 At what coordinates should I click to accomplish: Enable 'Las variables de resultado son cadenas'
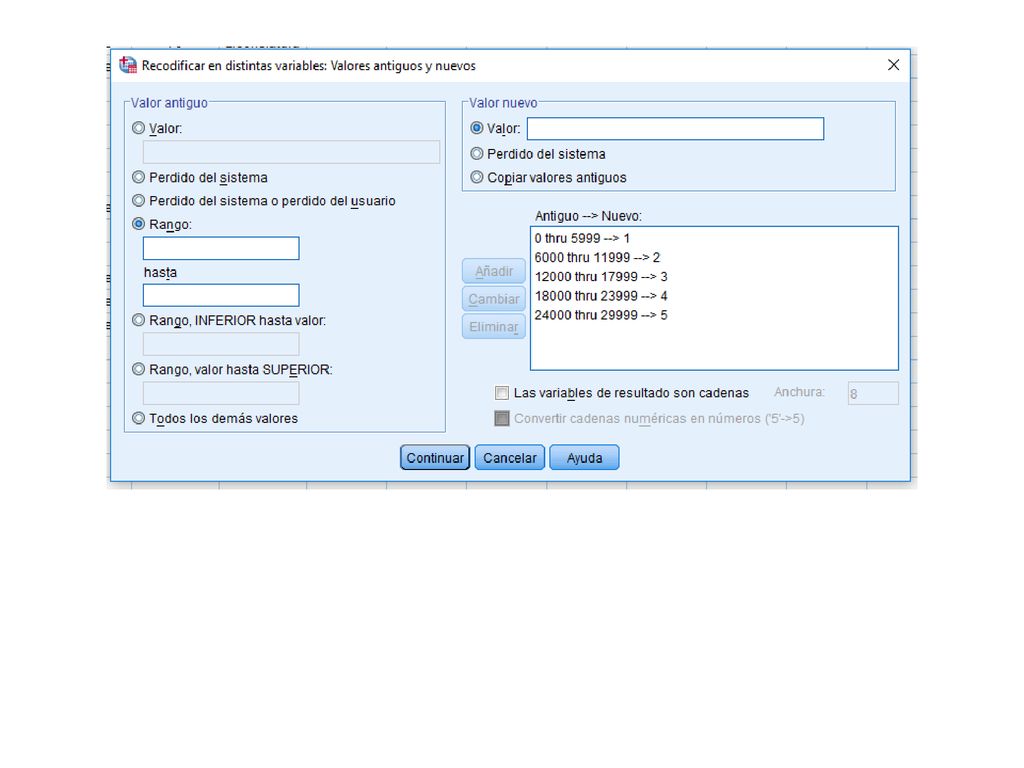tap(502, 392)
